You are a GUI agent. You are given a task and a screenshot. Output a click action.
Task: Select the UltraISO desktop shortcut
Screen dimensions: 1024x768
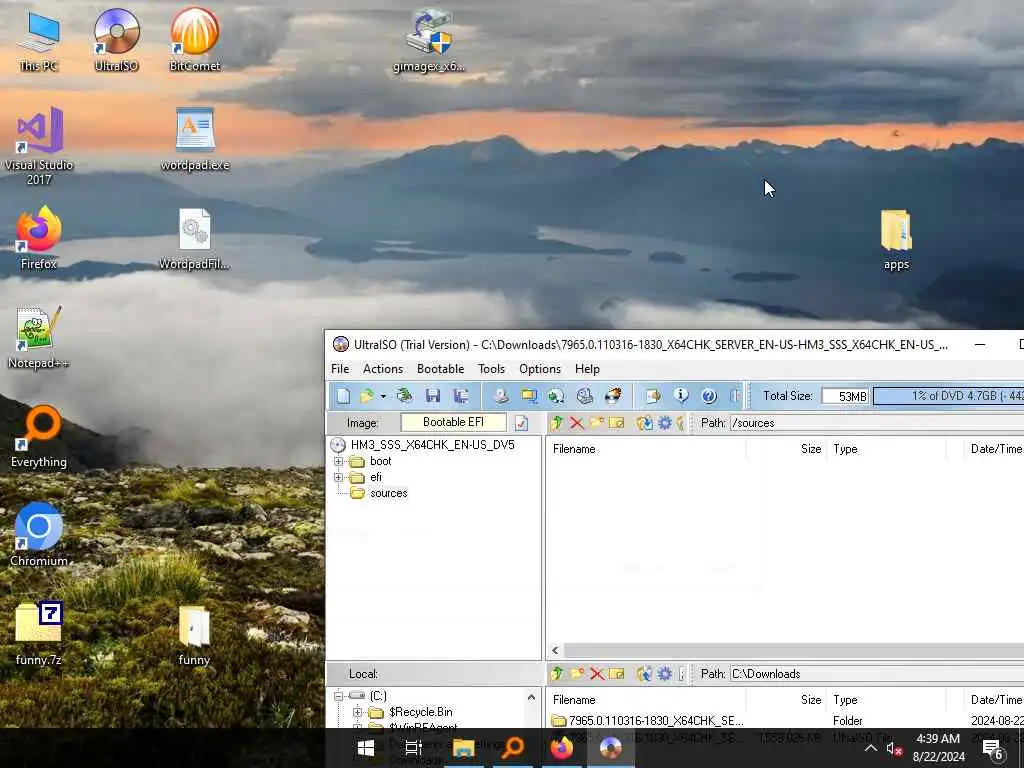click(116, 40)
